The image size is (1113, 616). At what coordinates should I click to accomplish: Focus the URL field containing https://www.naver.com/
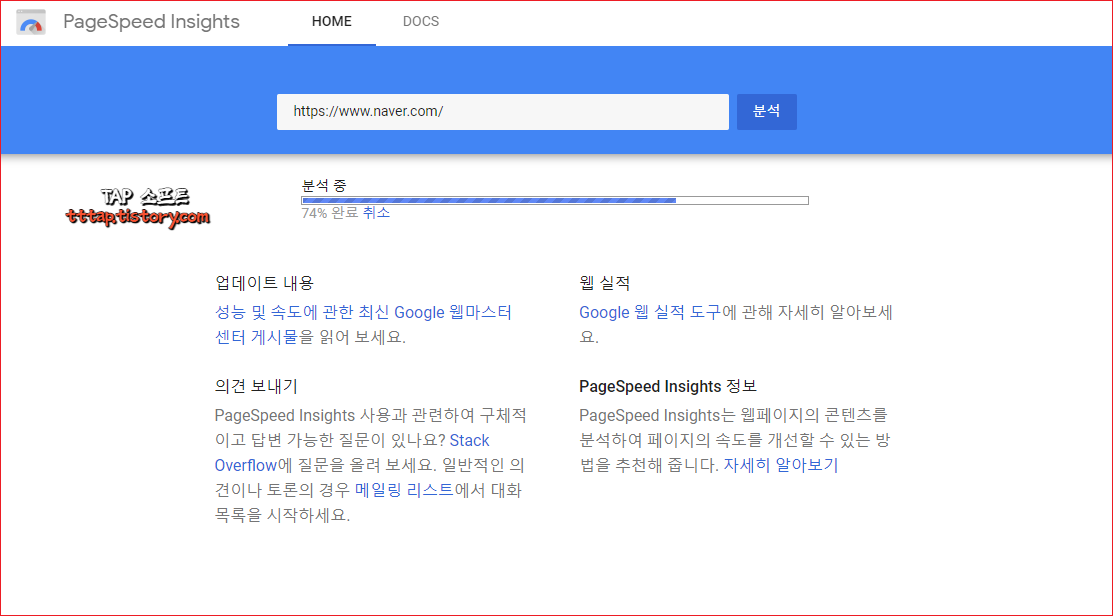[x=503, y=112]
